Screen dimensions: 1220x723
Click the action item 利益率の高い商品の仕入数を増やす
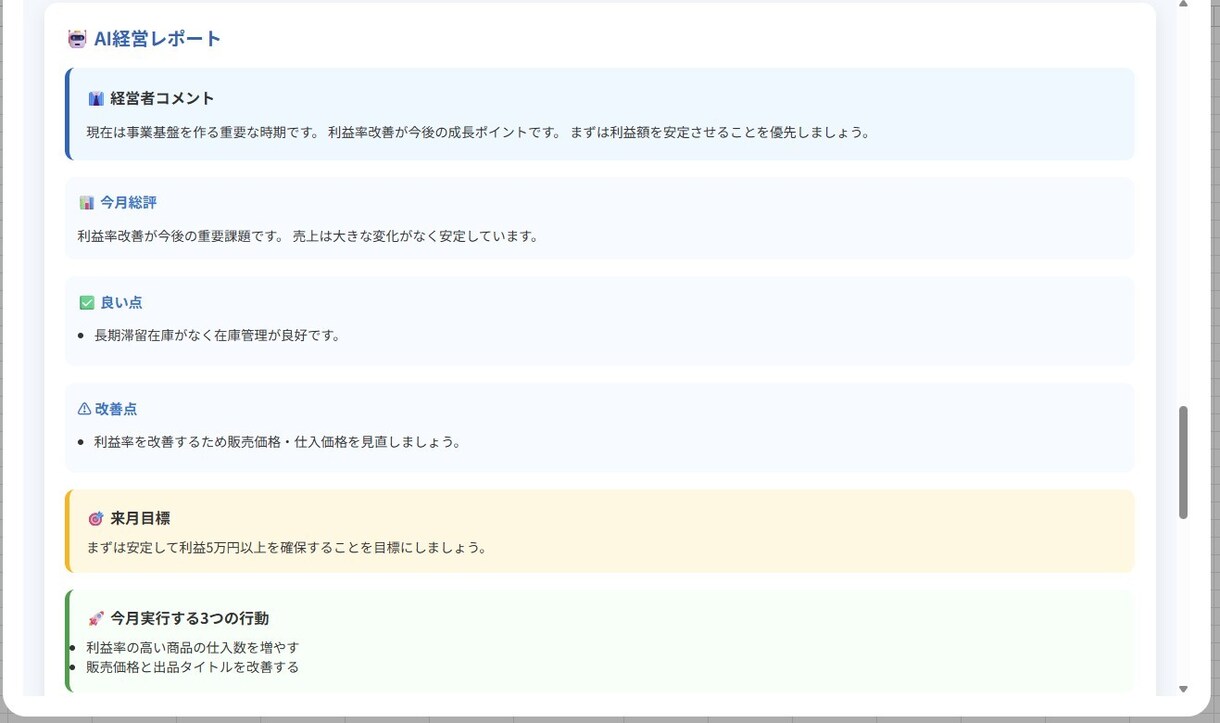(x=192, y=648)
